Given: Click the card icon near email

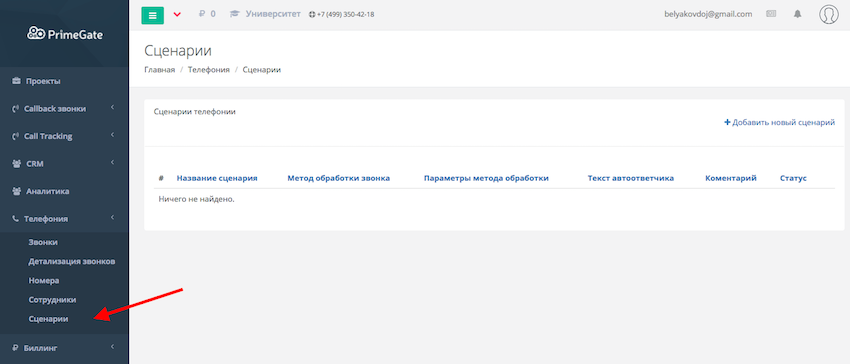Looking at the screenshot, I should (771, 15).
